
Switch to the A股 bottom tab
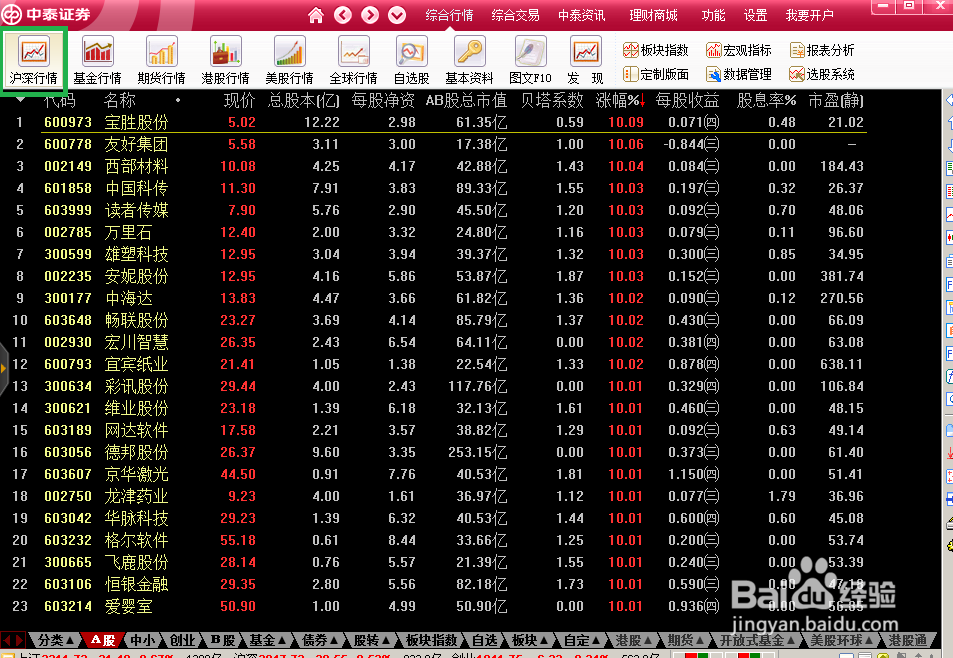102,640
